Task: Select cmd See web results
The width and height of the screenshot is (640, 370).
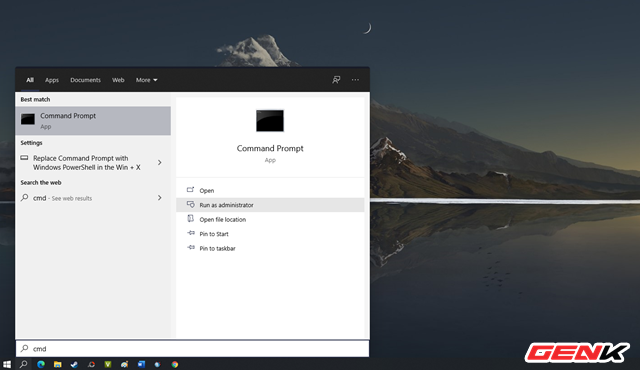Action: [x=93, y=198]
